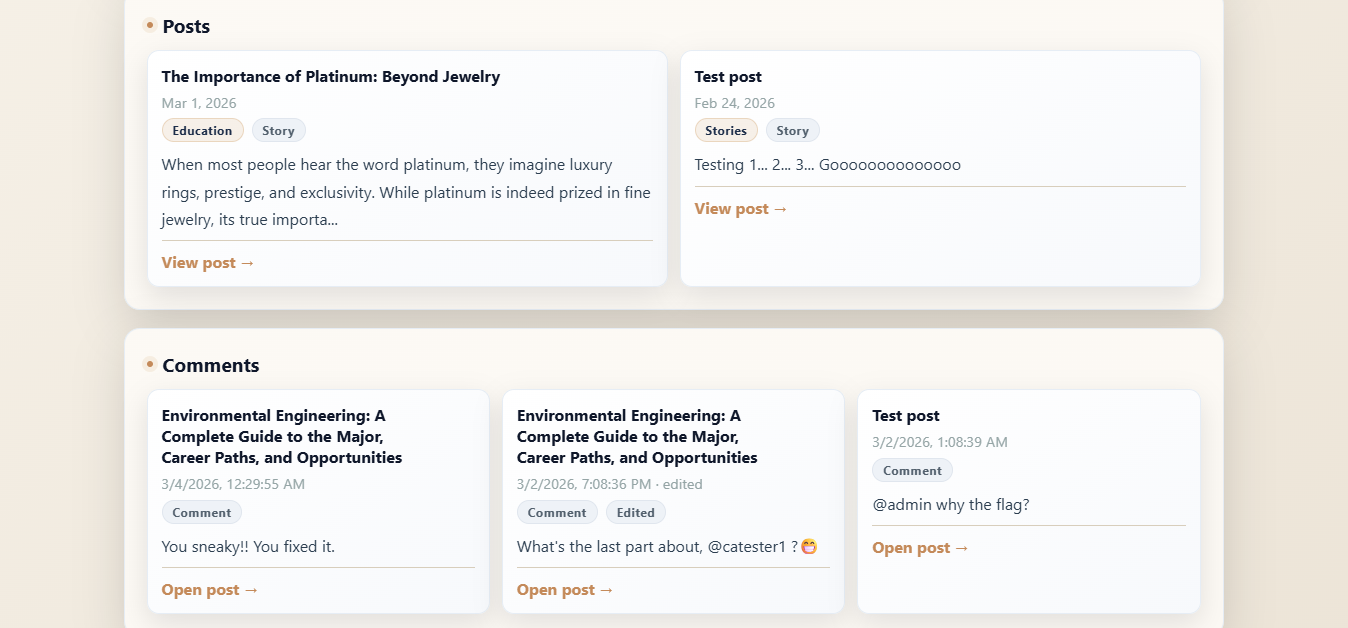Click the Comment badge beside Edited badge
Viewport: 1348px width, 628px height.
(557, 513)
